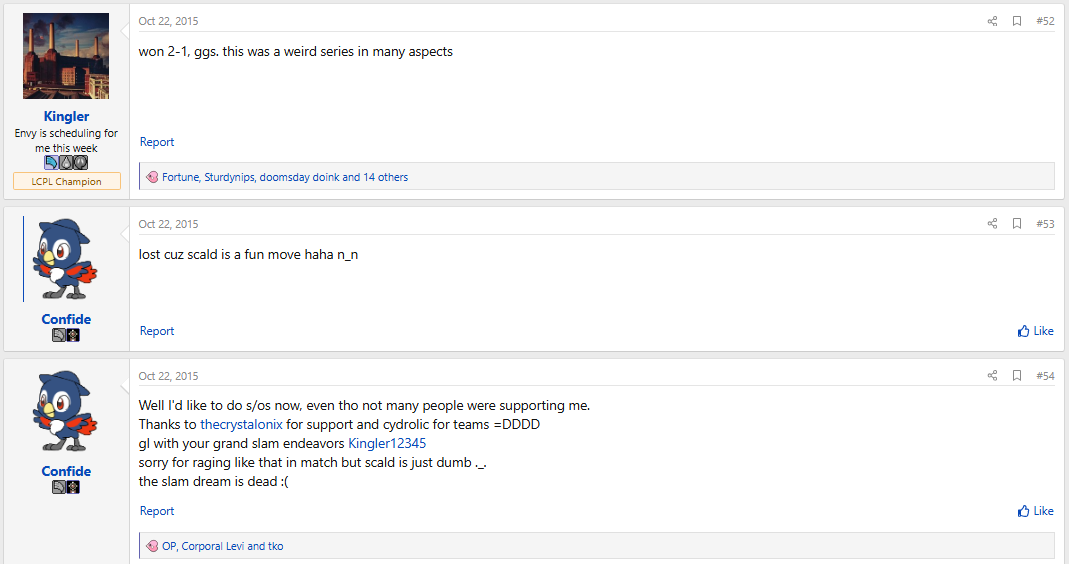The height and width of the screenshot is (564, 1069).
Task: Bookmark post #52
Action: pyautogui.click(x=1017, y=21)
